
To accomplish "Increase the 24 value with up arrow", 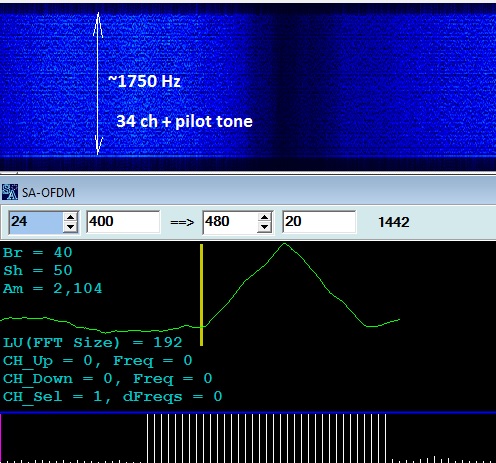I will 70,218.
